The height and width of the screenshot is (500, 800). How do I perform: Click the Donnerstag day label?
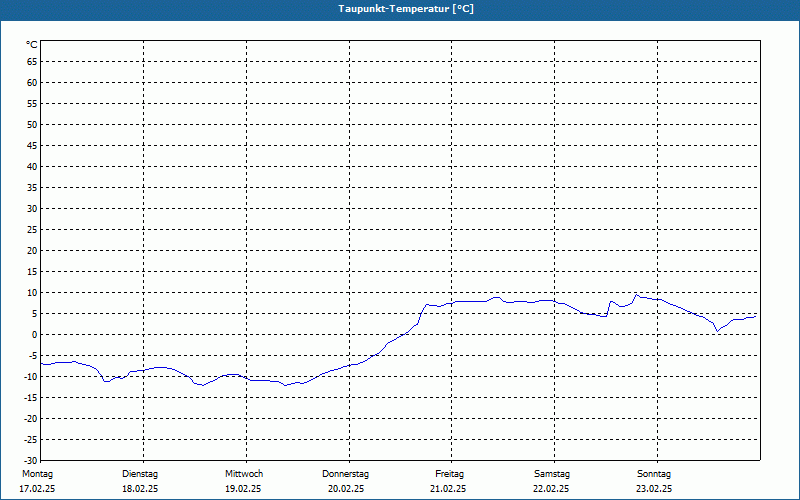(345, 474)
